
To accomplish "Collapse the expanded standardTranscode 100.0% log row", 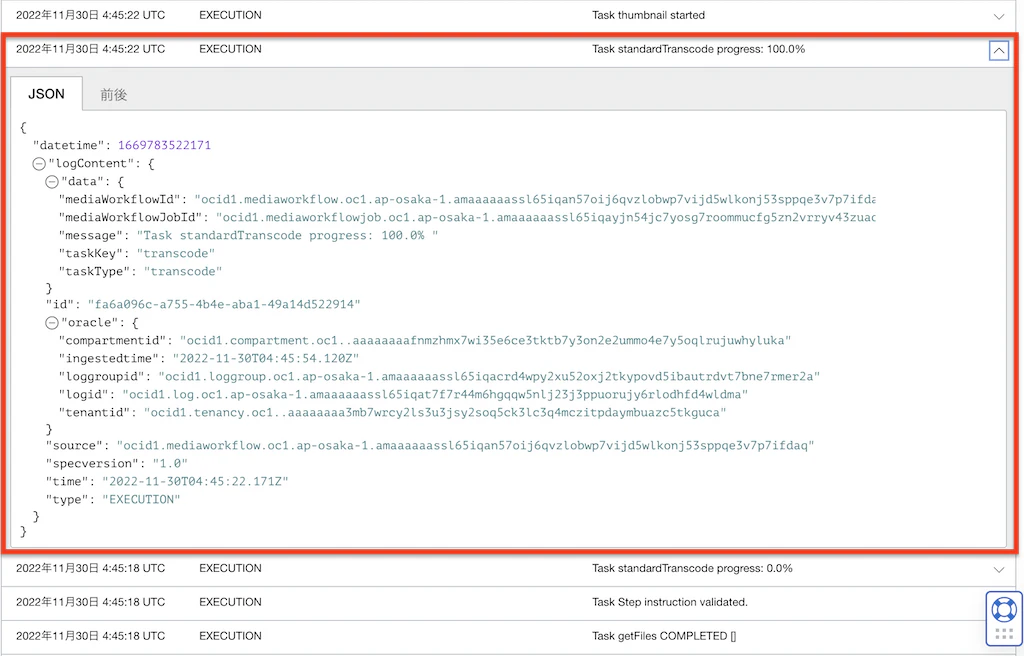I will (999, 50).
